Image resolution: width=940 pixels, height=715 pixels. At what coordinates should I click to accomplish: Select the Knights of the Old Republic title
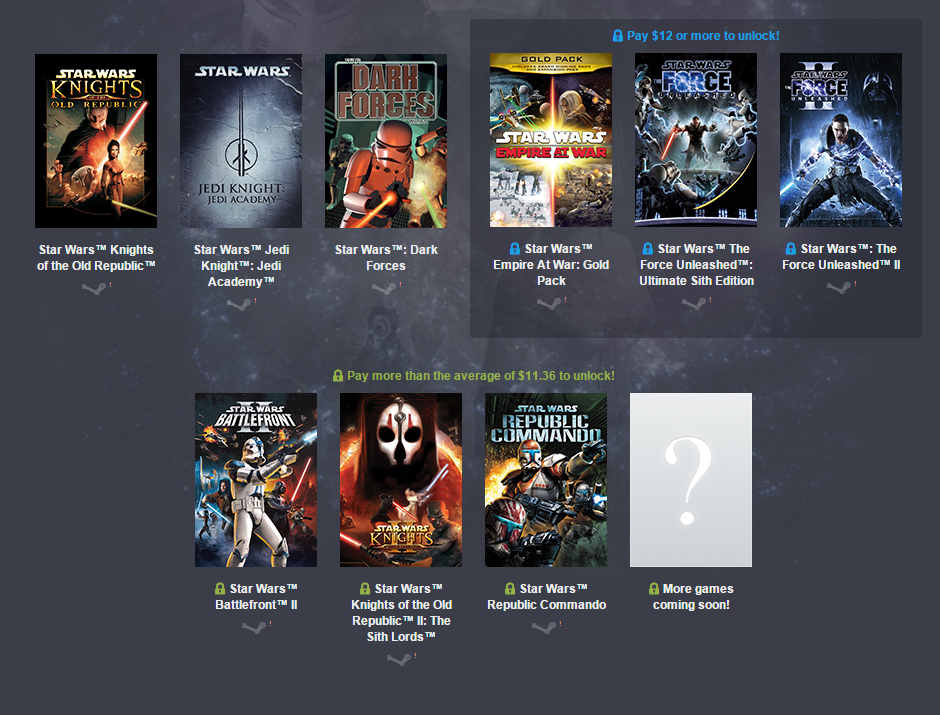coord(96,258)
